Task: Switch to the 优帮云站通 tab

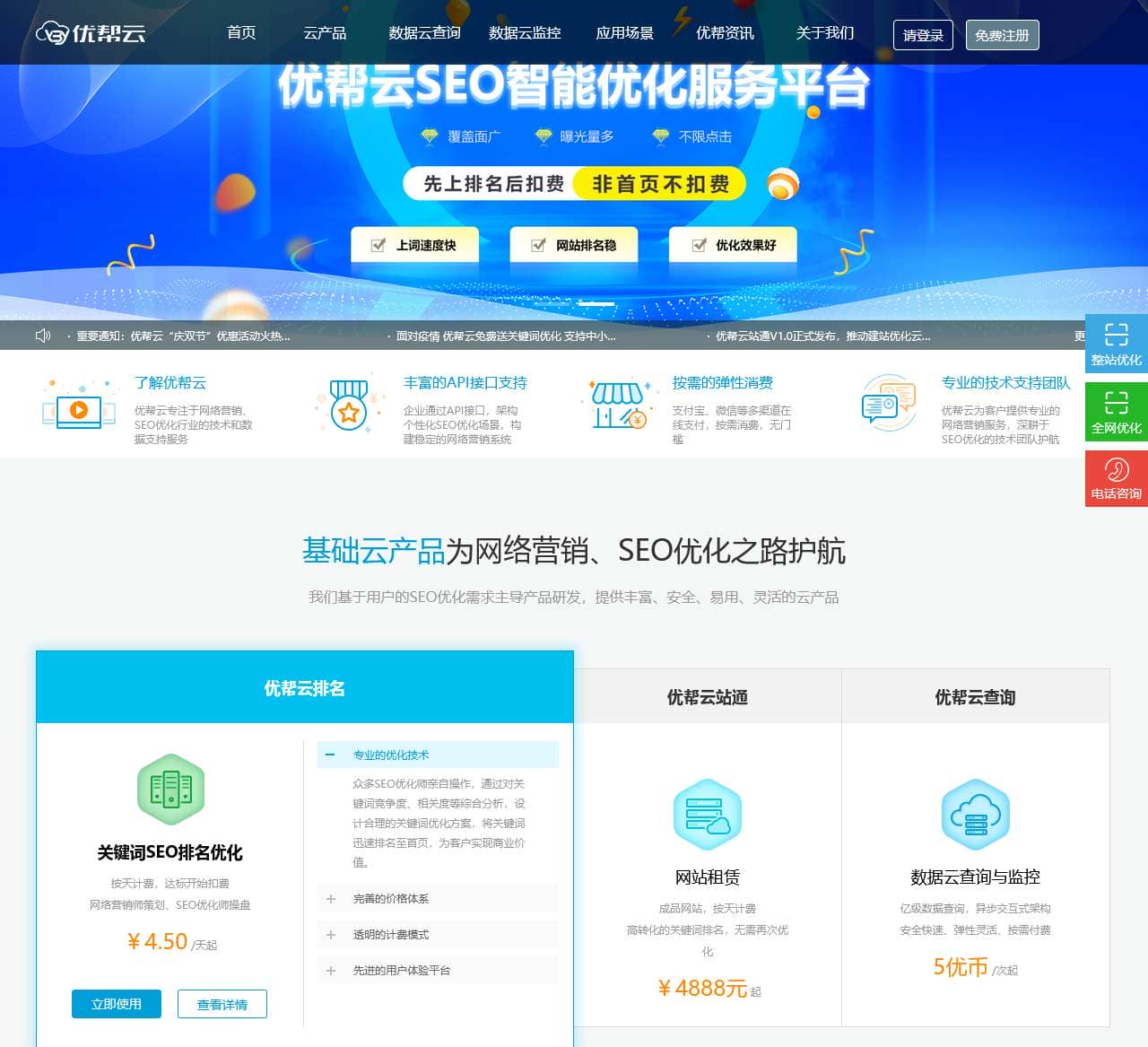Action: point(708,697)
